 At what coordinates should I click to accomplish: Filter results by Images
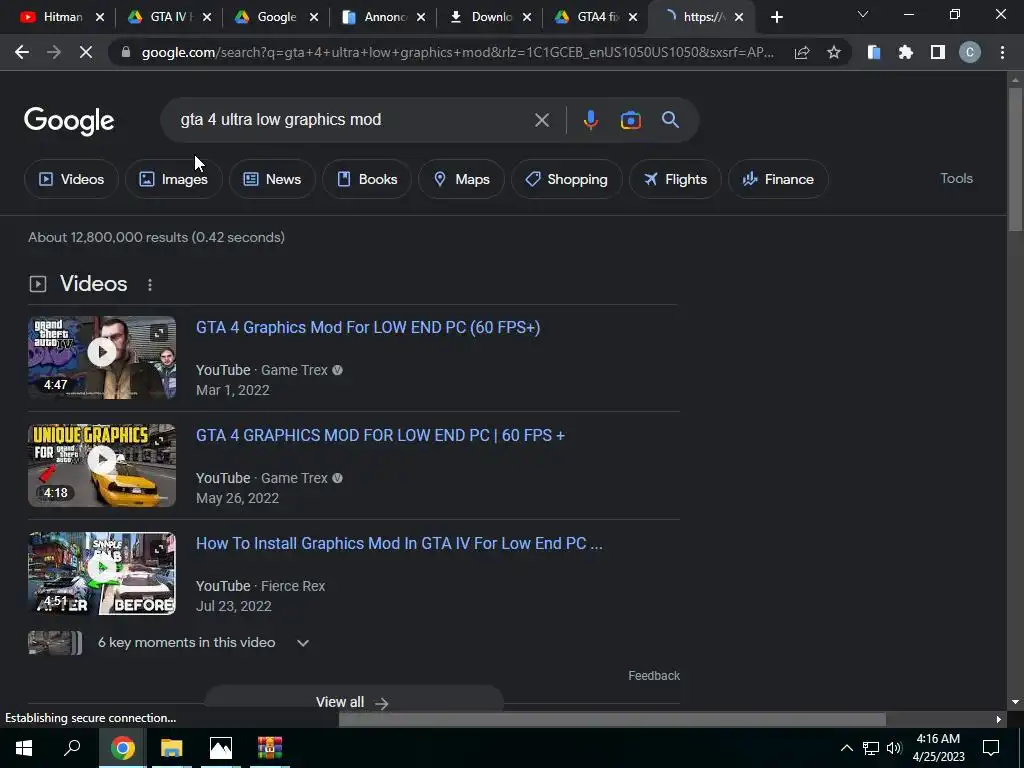click(x=174, y=179)
